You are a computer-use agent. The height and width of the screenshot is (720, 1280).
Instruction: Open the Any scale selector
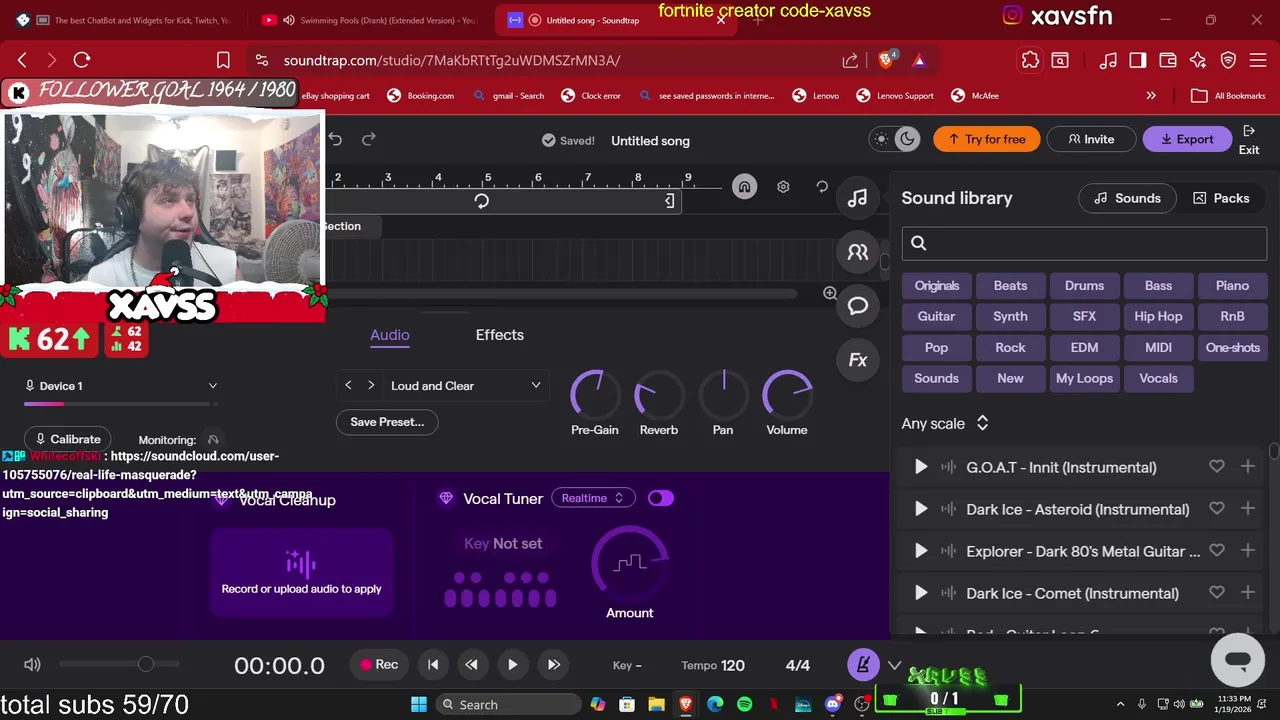(x=945, y=423)
